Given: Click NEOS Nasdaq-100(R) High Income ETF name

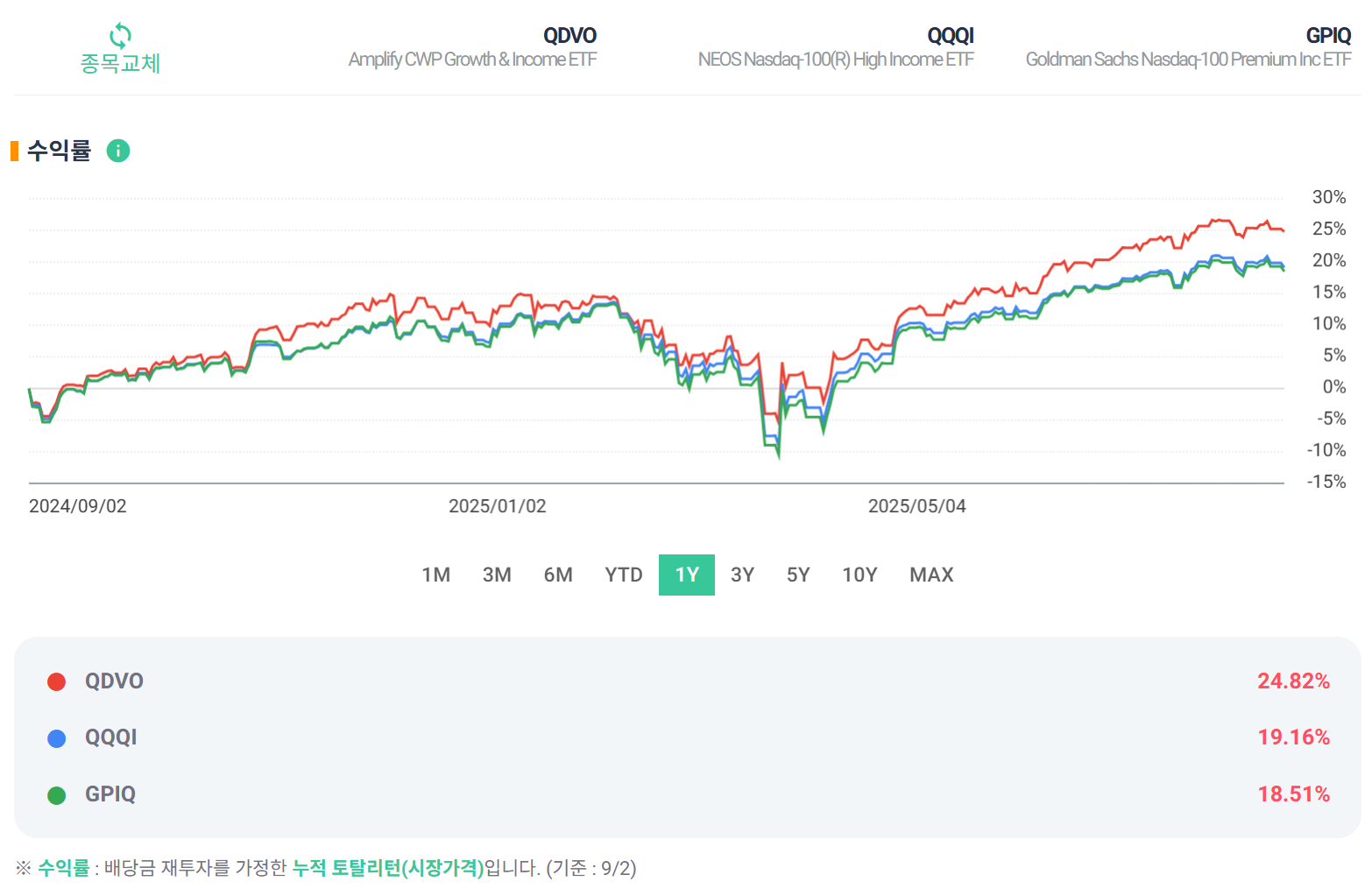Looking at the screenshot, I should coord(836,60).
